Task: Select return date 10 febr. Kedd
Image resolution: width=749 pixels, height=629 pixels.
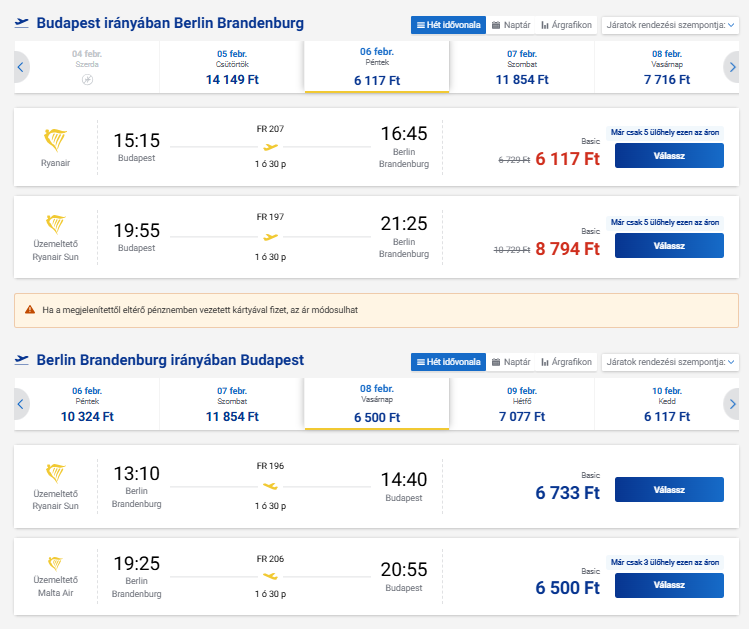Action: coord(667,404)
